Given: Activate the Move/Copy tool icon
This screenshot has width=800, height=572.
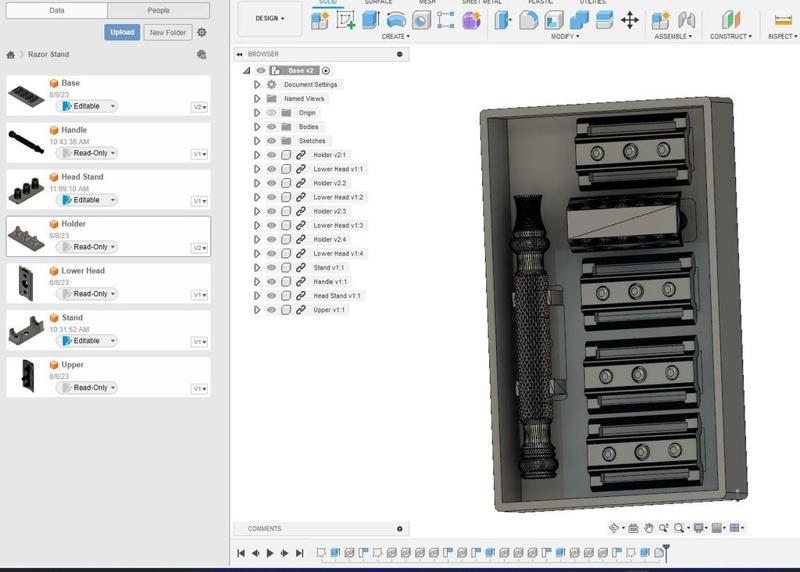Looking at the screenshot, I should [630, 20].
